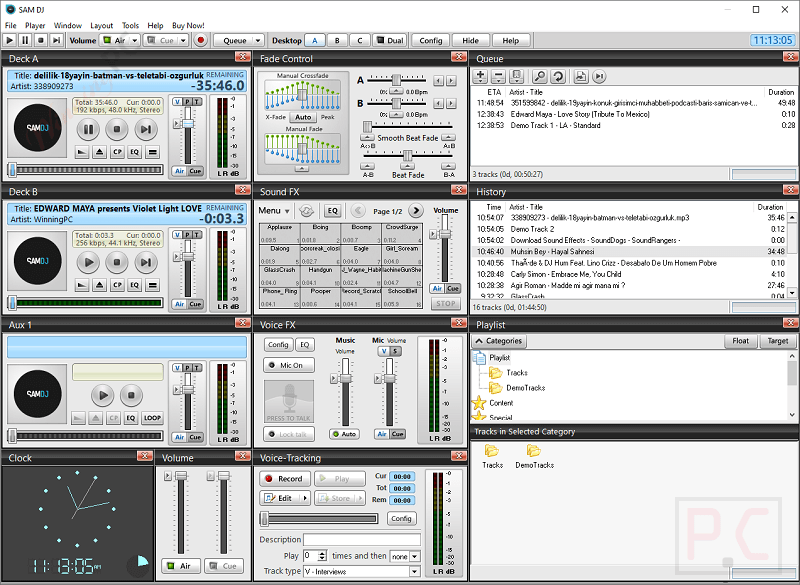Remove a track with Queue minus icon

pos(498,77)
